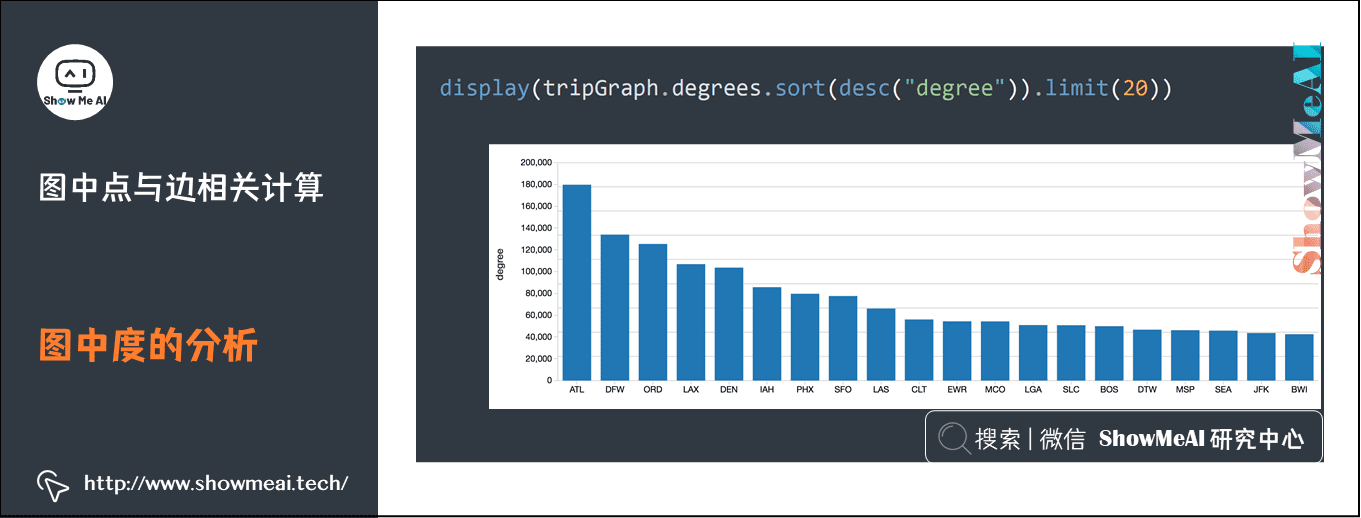Click the BOS bar in chart
Viewport: 1361px width, 518px height.
[x=1109, y=353]
